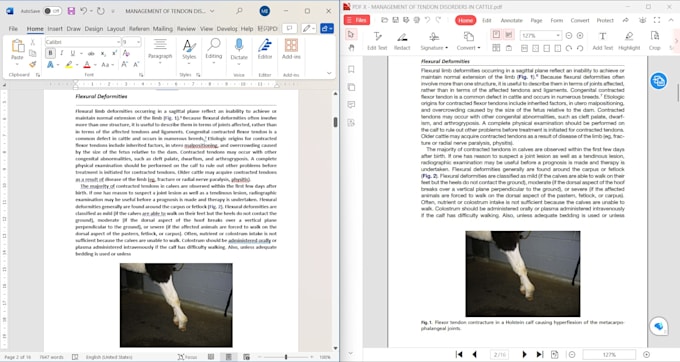
Task: Open the Files menu in PDF X
Action: 357,20
